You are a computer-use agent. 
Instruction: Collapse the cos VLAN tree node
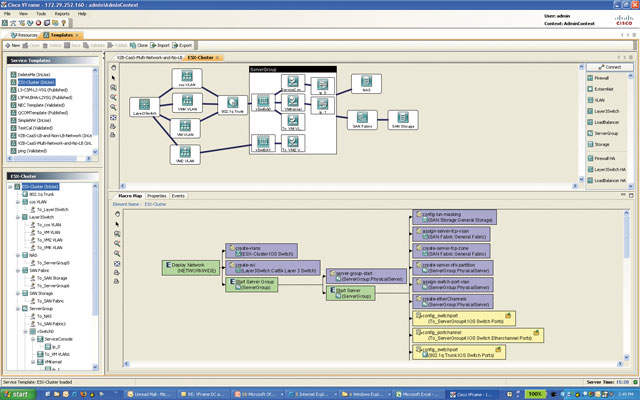pyautogui.click(x=18, y=202)
